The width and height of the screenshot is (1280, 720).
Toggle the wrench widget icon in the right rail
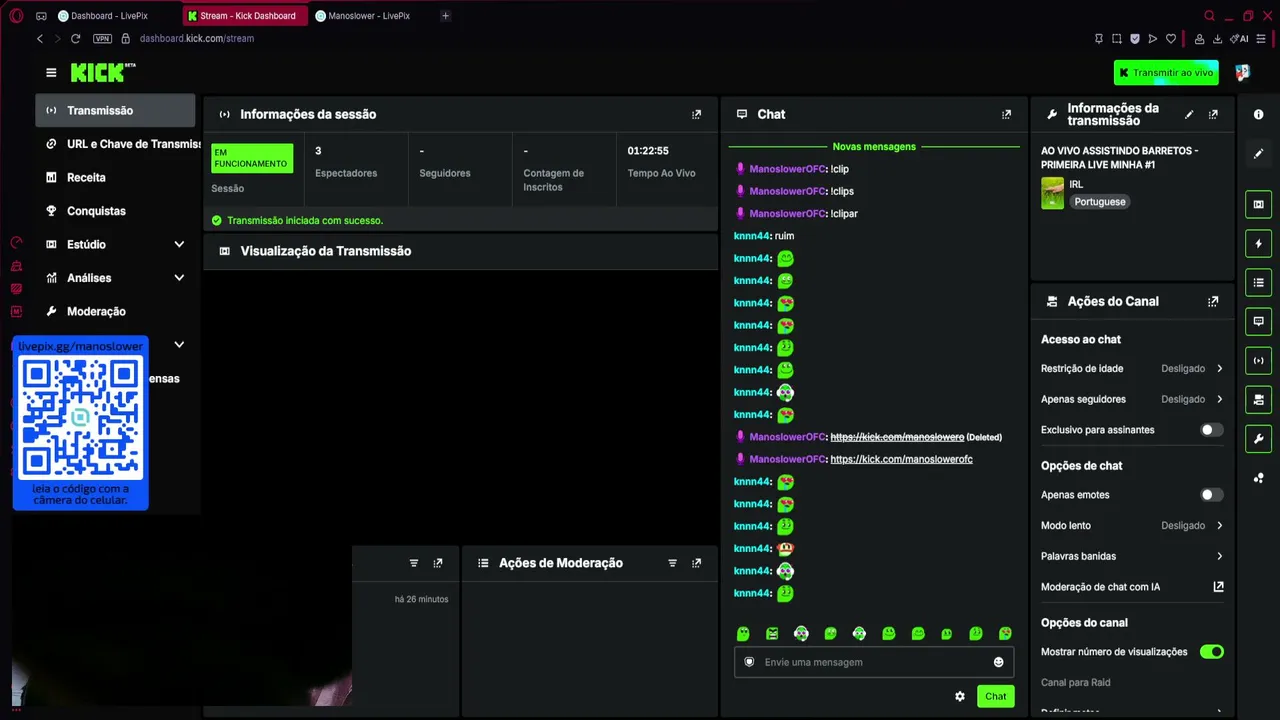(x=1259, y=439)
